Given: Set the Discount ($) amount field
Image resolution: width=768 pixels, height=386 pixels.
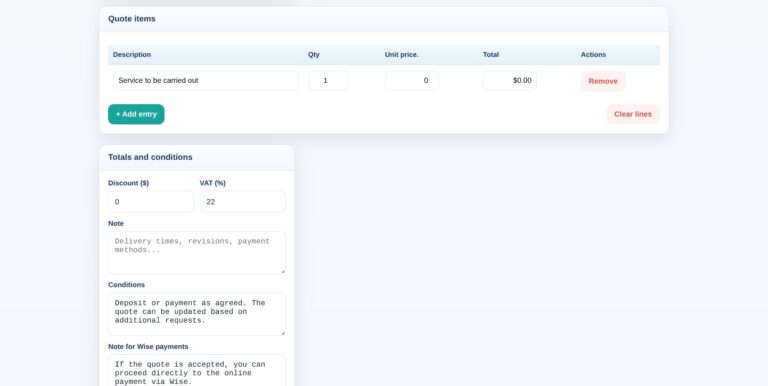Looking at the screenshot, I should tap(151, 202).
